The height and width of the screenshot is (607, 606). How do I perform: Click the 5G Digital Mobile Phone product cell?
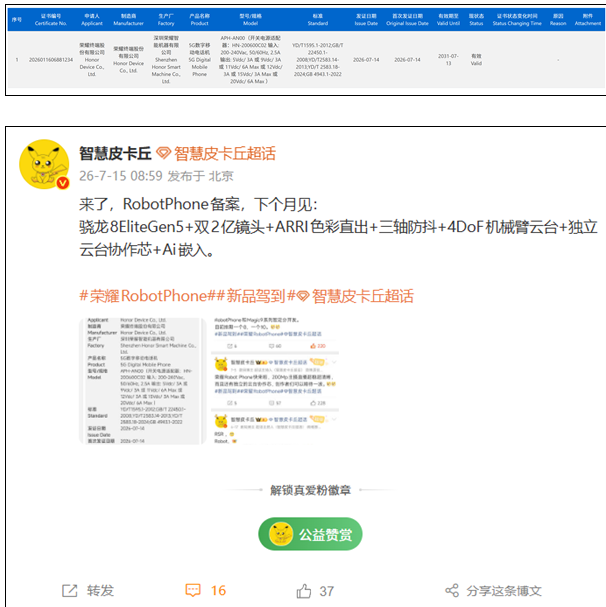pos(199,60)
